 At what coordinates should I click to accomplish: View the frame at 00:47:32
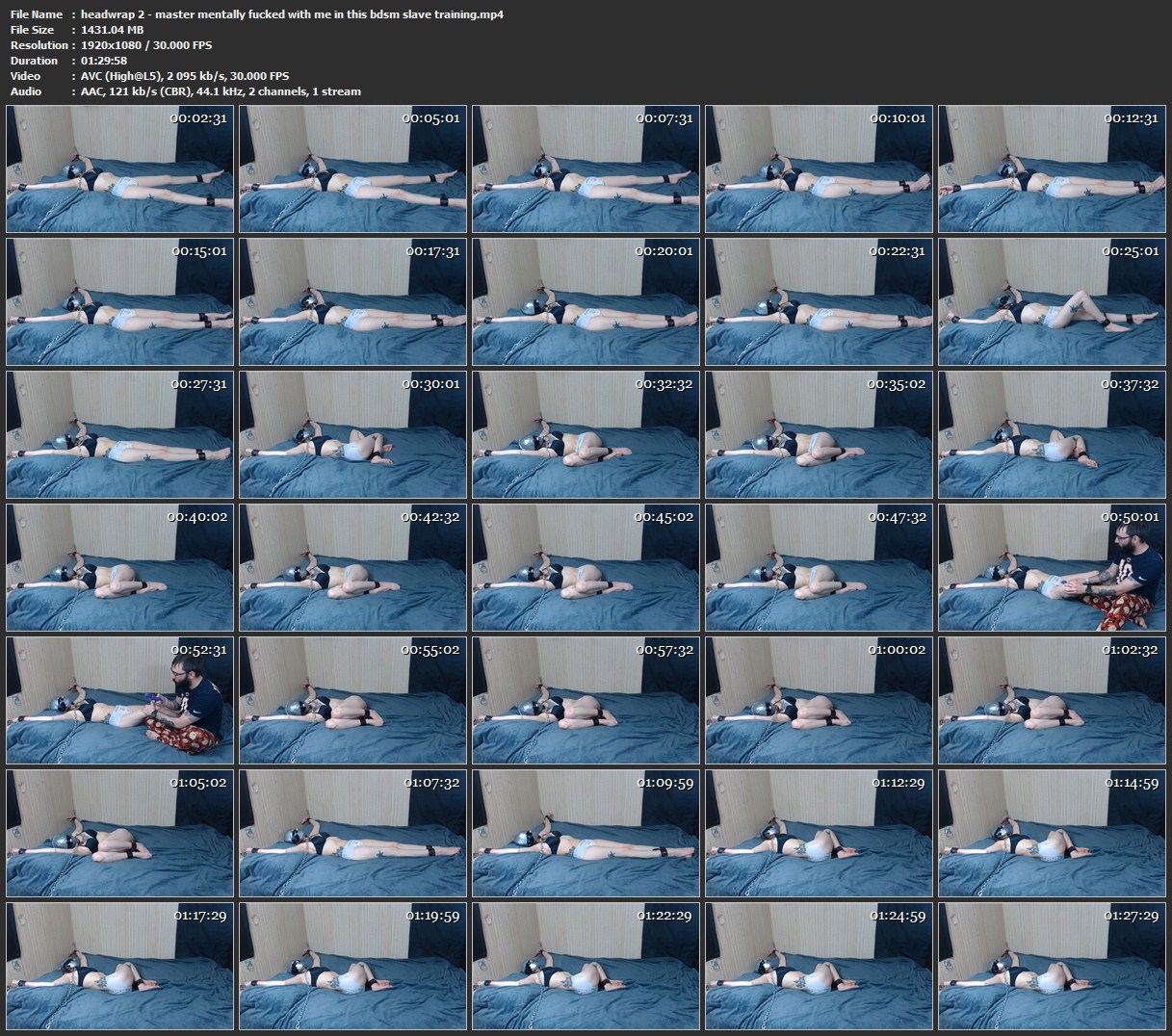(820, 567)
